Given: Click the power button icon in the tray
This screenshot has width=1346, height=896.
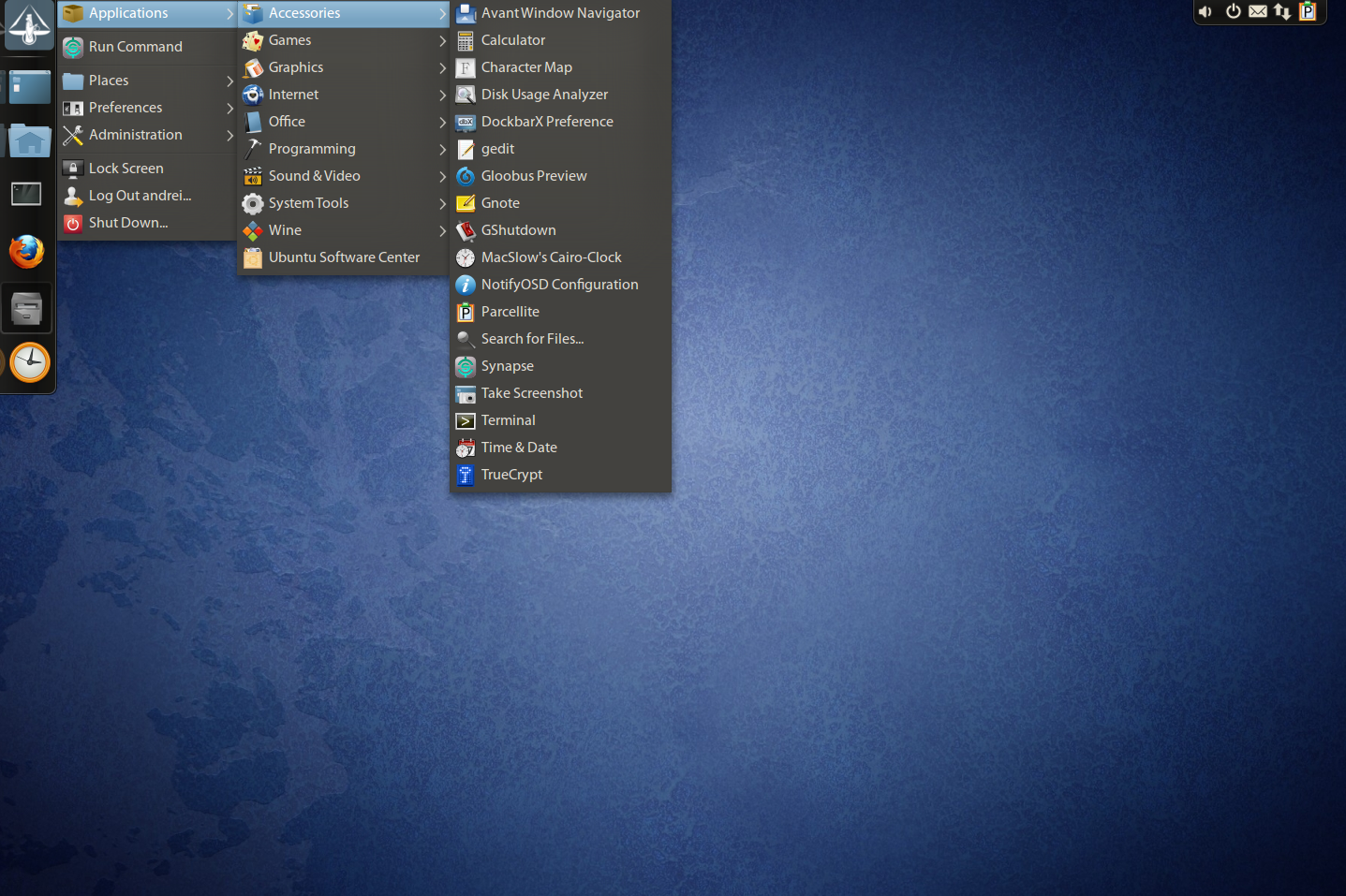Looking at the screenshot, I should click(x=1232, y=12).
